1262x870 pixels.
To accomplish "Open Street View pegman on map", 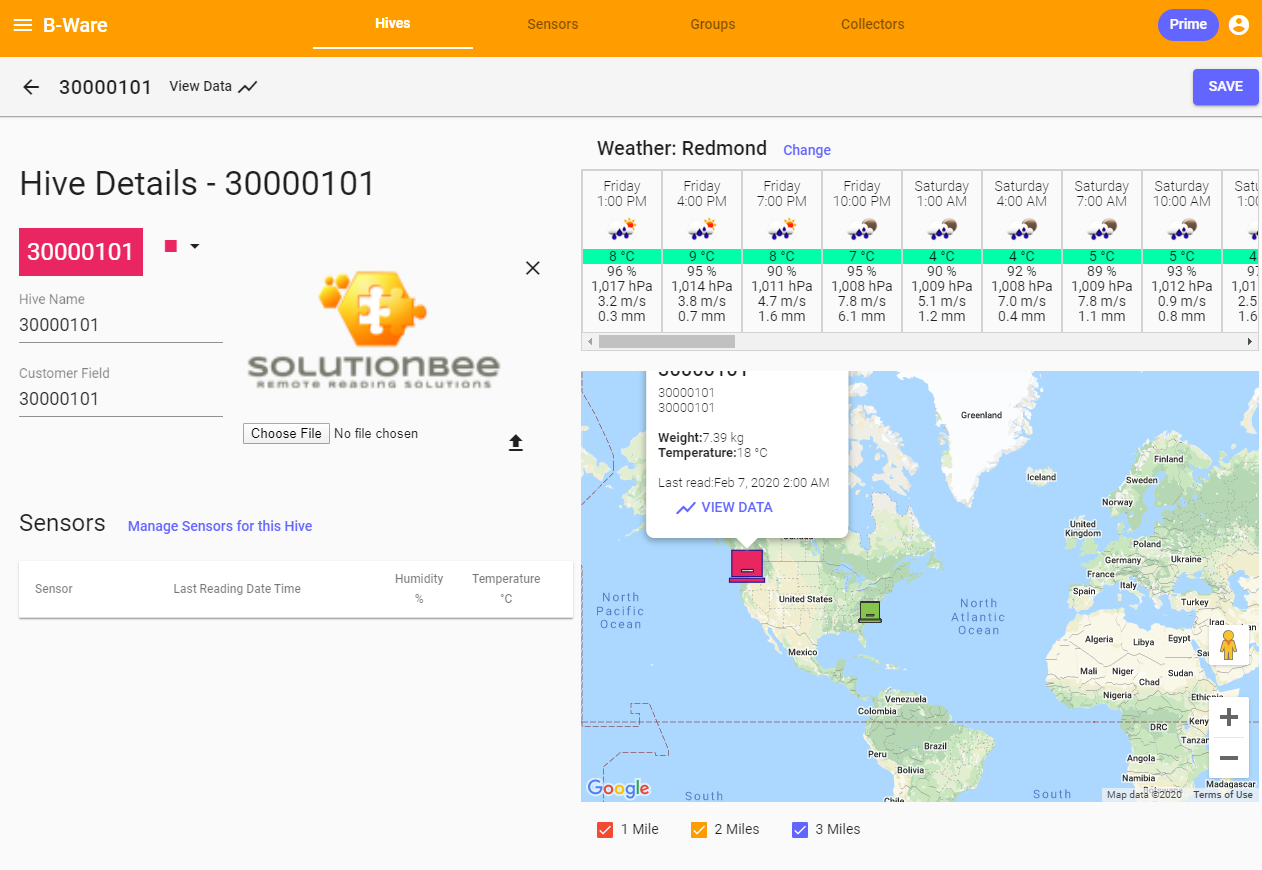I will click(1229, 645).
